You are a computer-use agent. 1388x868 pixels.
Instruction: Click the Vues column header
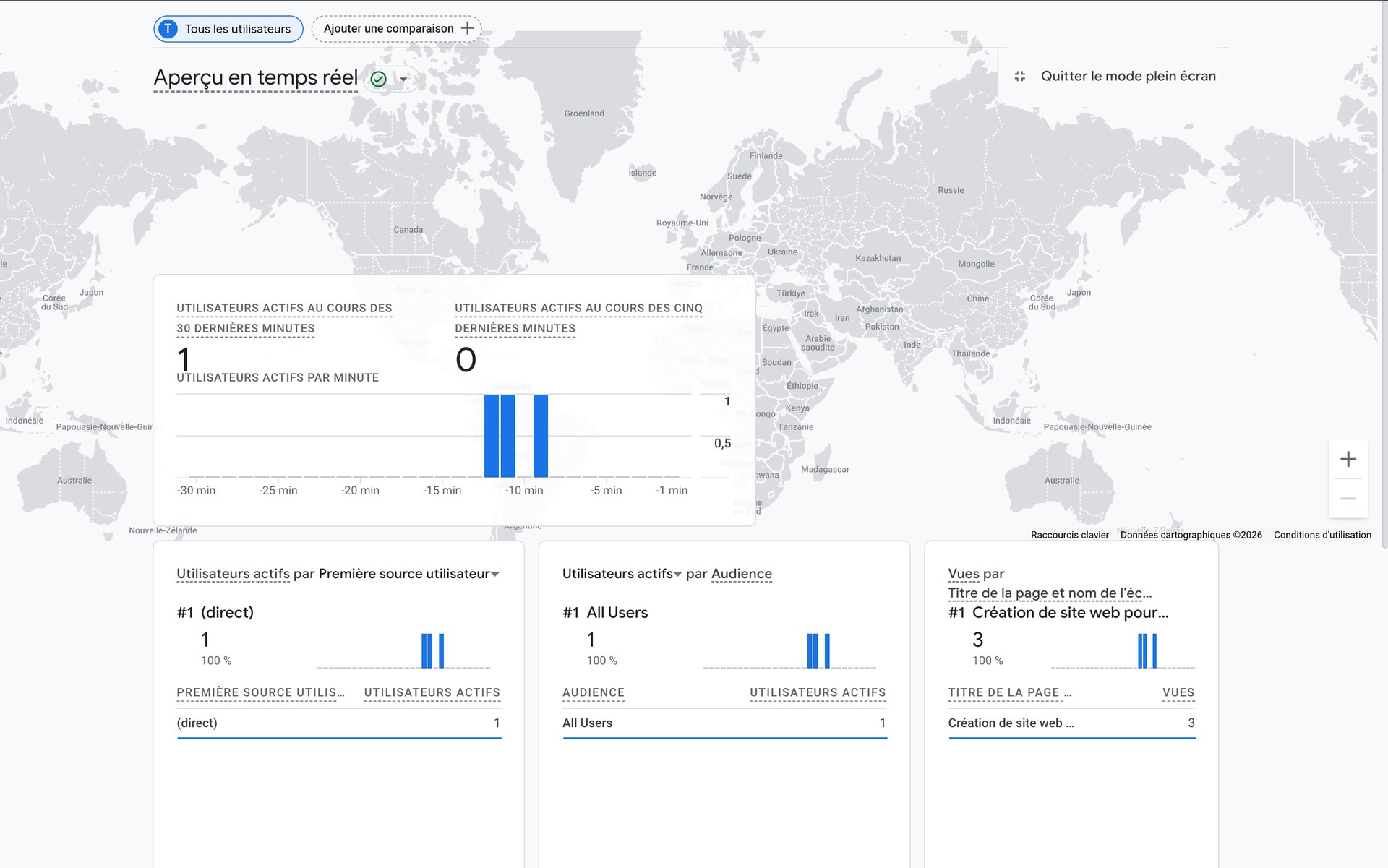[1178, 692]
